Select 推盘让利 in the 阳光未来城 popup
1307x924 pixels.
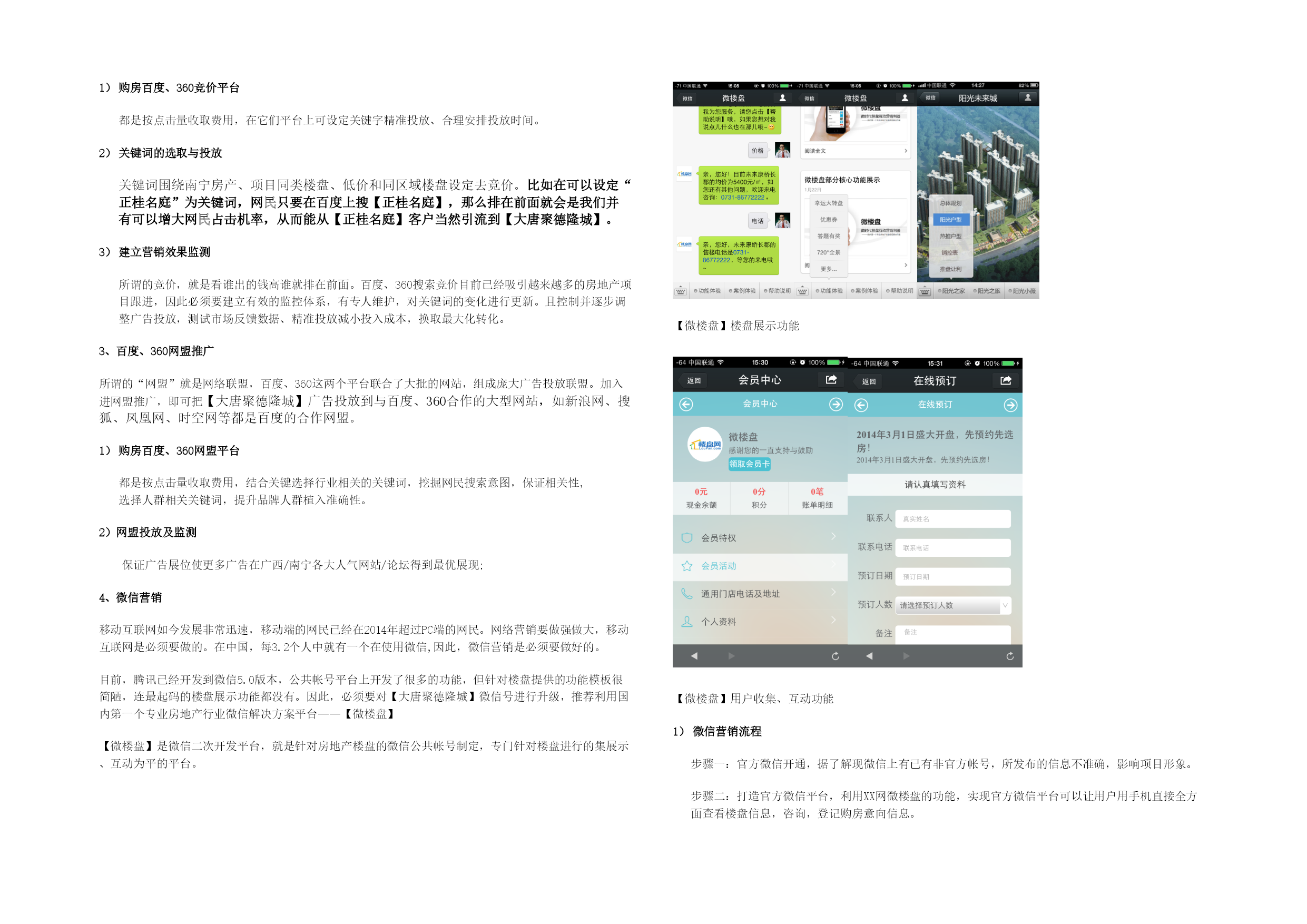[951, 269]
